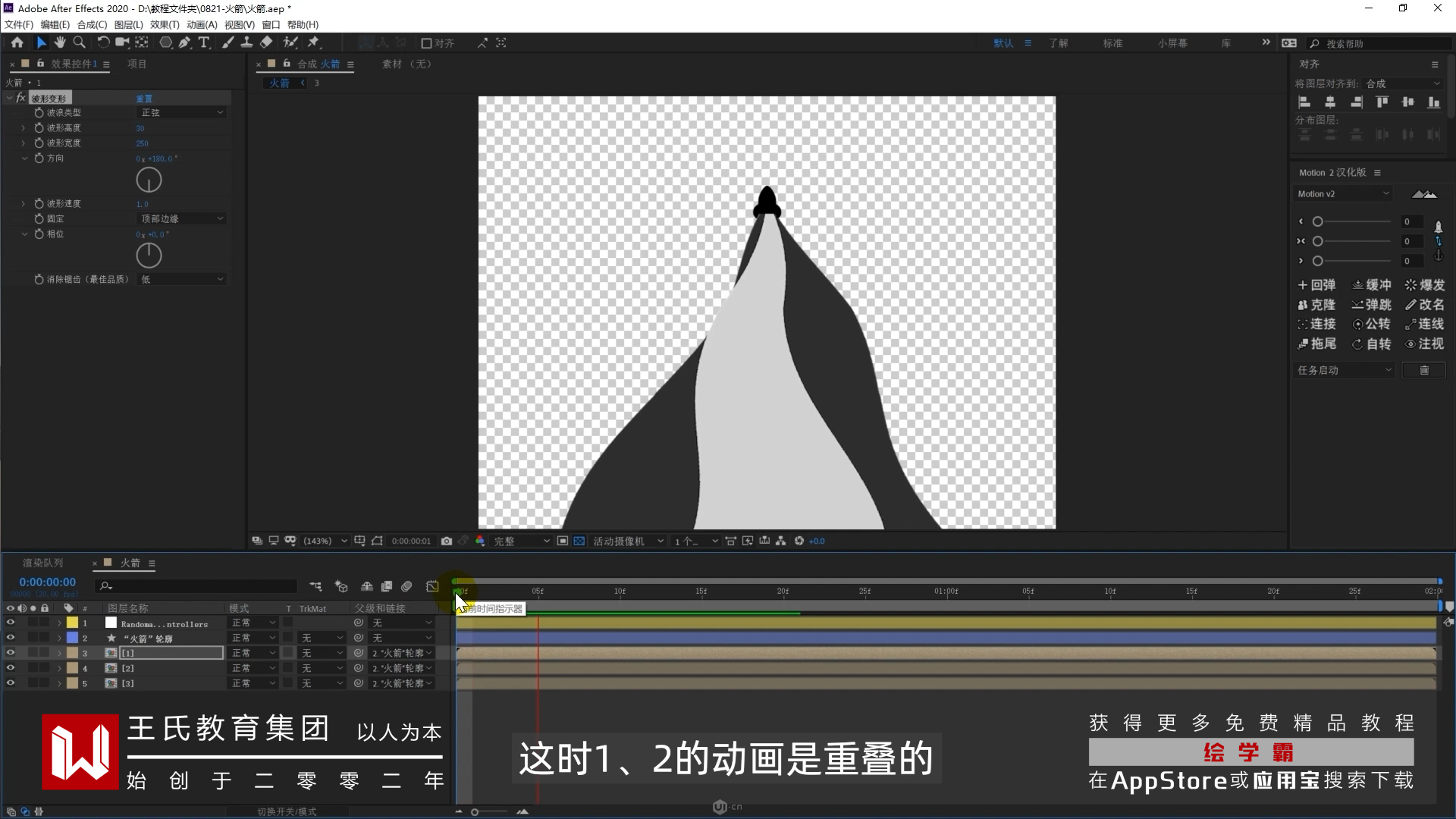The height and width of the screenshot is (819, 1456).
Task: Enable the 对齐 snapping checkbox
Action: (x=427, y=43)
